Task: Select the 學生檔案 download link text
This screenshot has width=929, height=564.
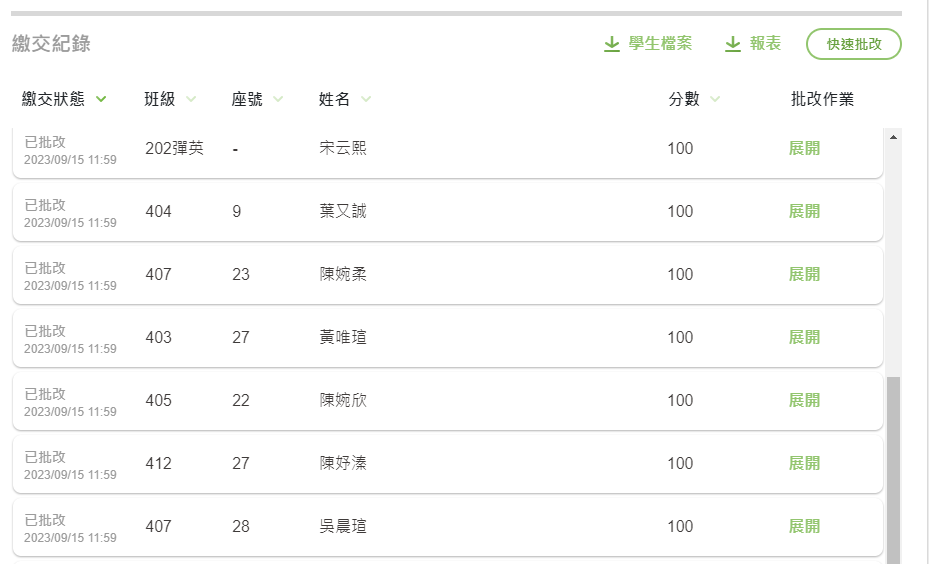Action: (660, 43)
